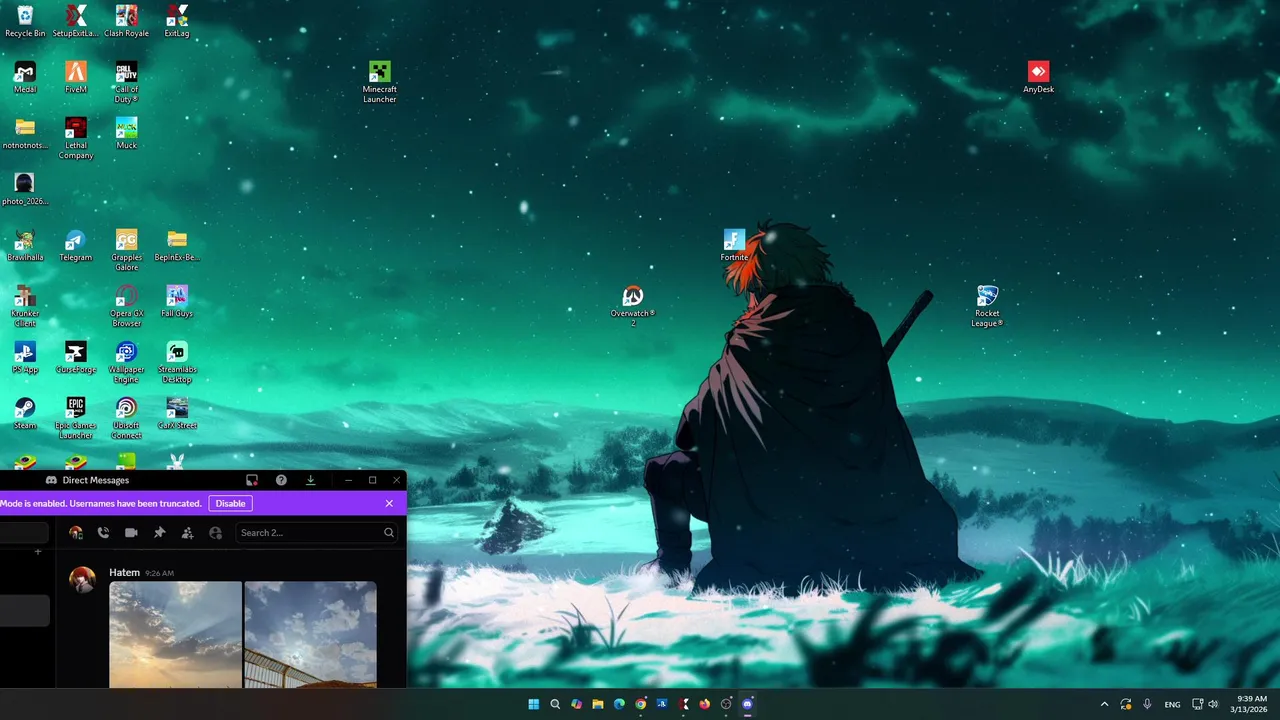The width and height of the screenshot is (1280, 720).
Task: Start a video call in Discord
Action: tap(131, 533)
